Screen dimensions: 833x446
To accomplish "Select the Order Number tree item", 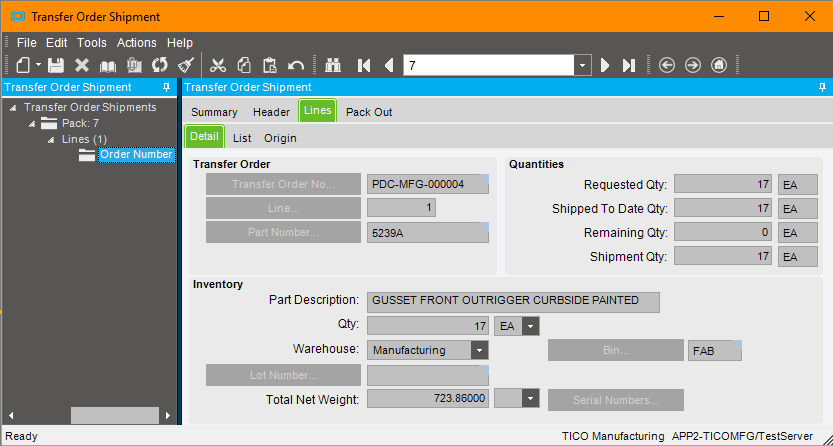I will coord(136,155).
